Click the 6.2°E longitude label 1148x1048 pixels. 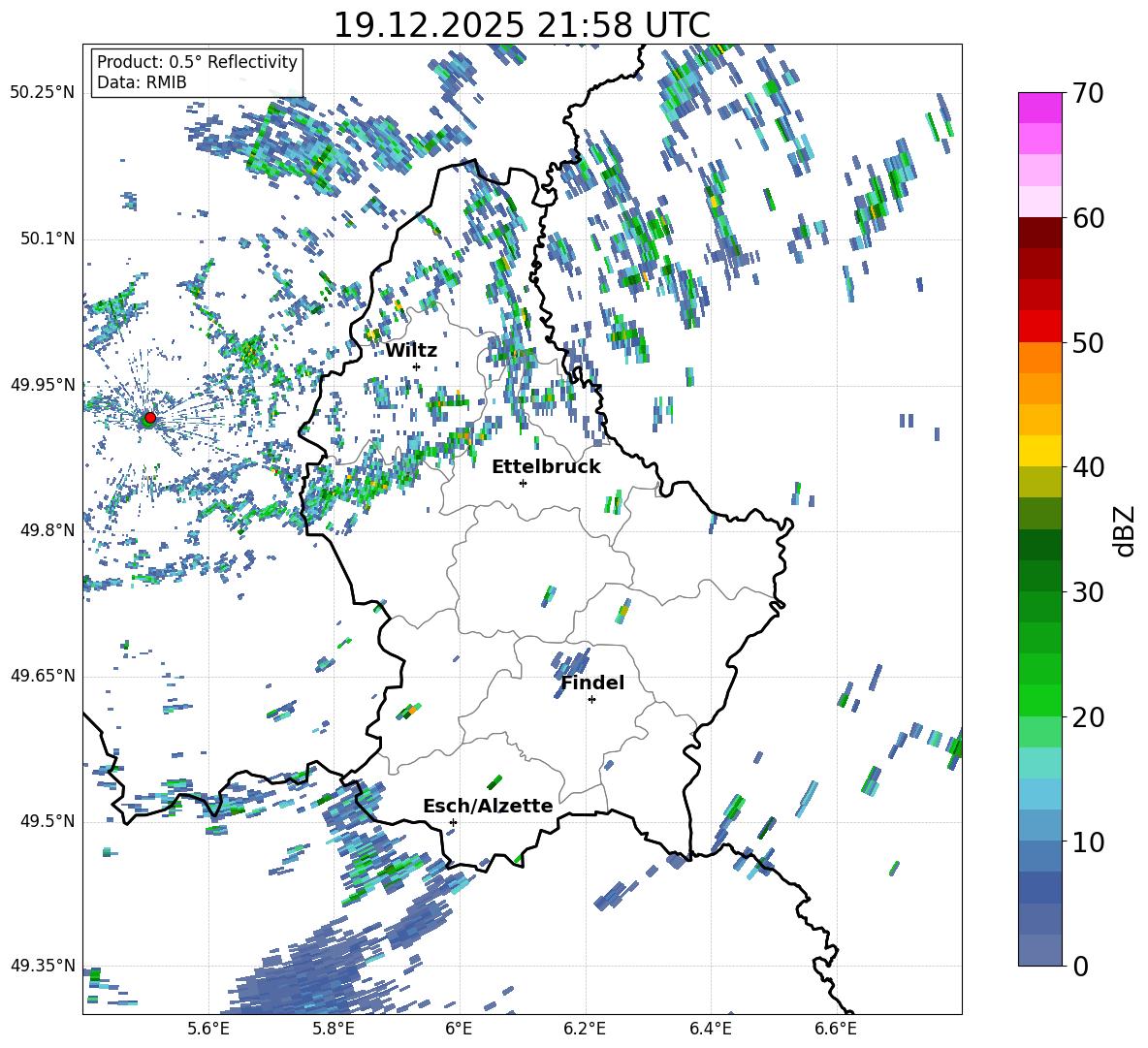pos(585,1029)
